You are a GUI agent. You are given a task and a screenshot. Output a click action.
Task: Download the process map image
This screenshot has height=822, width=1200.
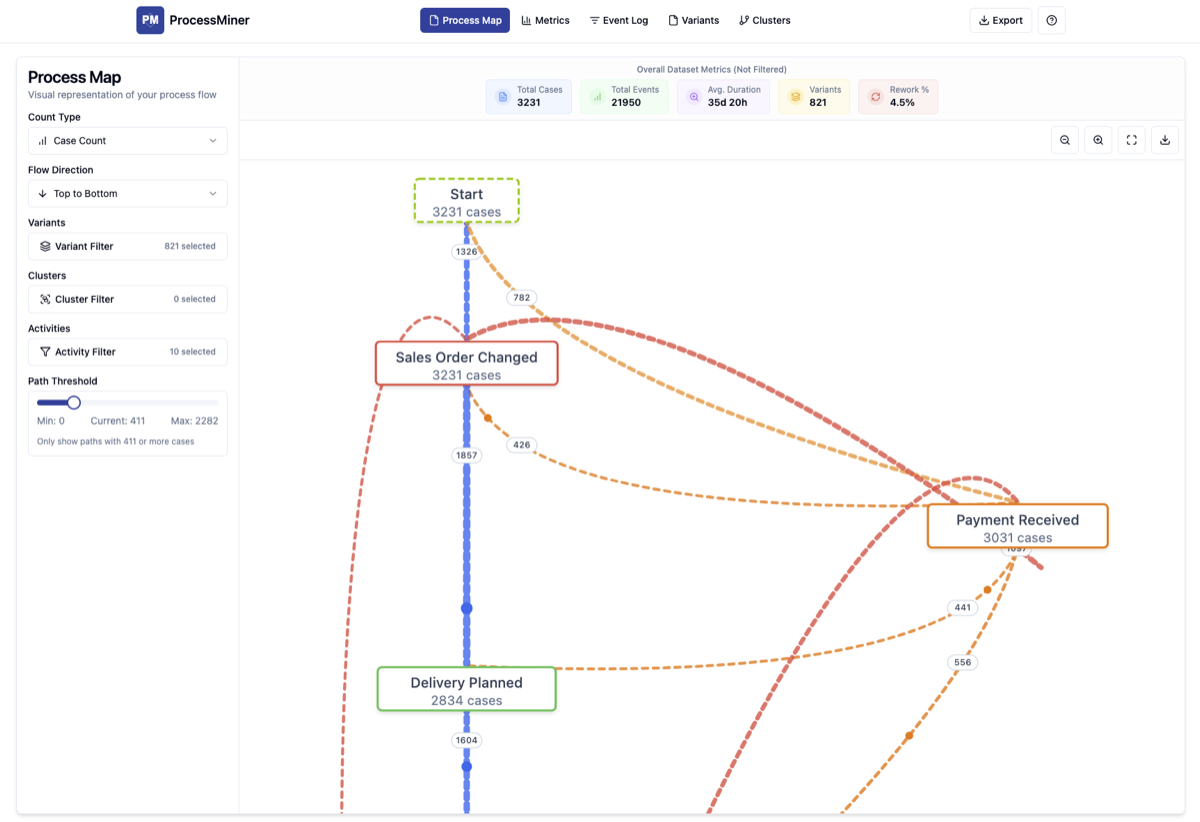pos(1165,140)
